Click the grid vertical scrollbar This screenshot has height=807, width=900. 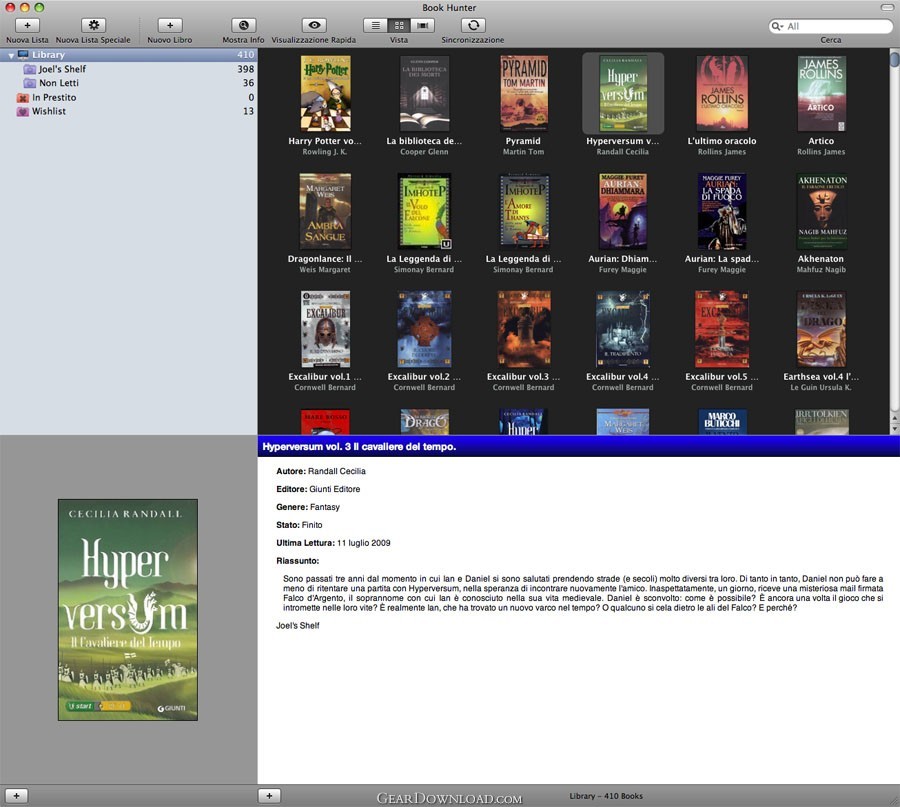894,230
